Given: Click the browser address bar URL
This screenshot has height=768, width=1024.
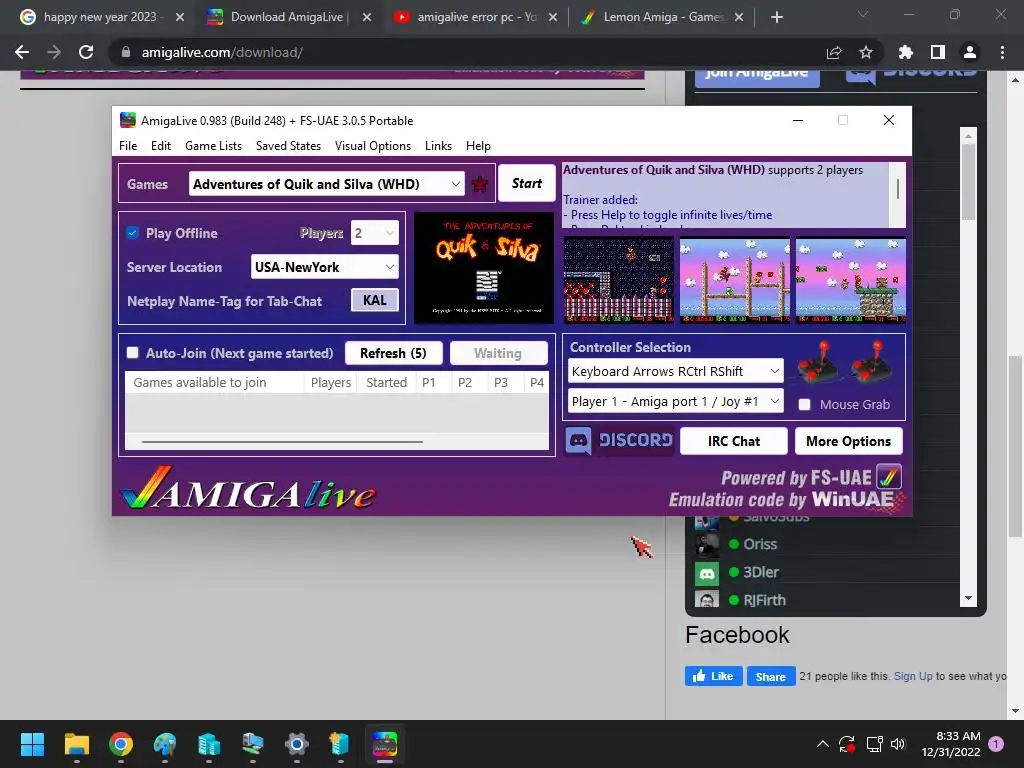Looking at the screenshot, I should (222, 52).
